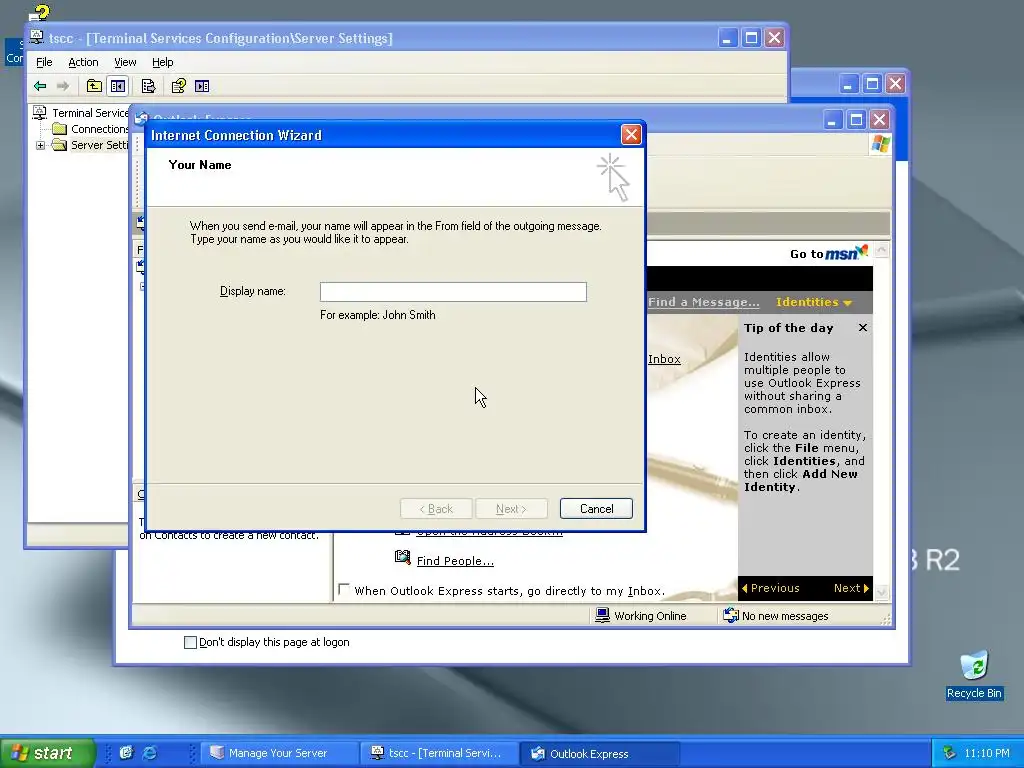Click the Outlook Express scrollbar up arrow

[882, 250]
